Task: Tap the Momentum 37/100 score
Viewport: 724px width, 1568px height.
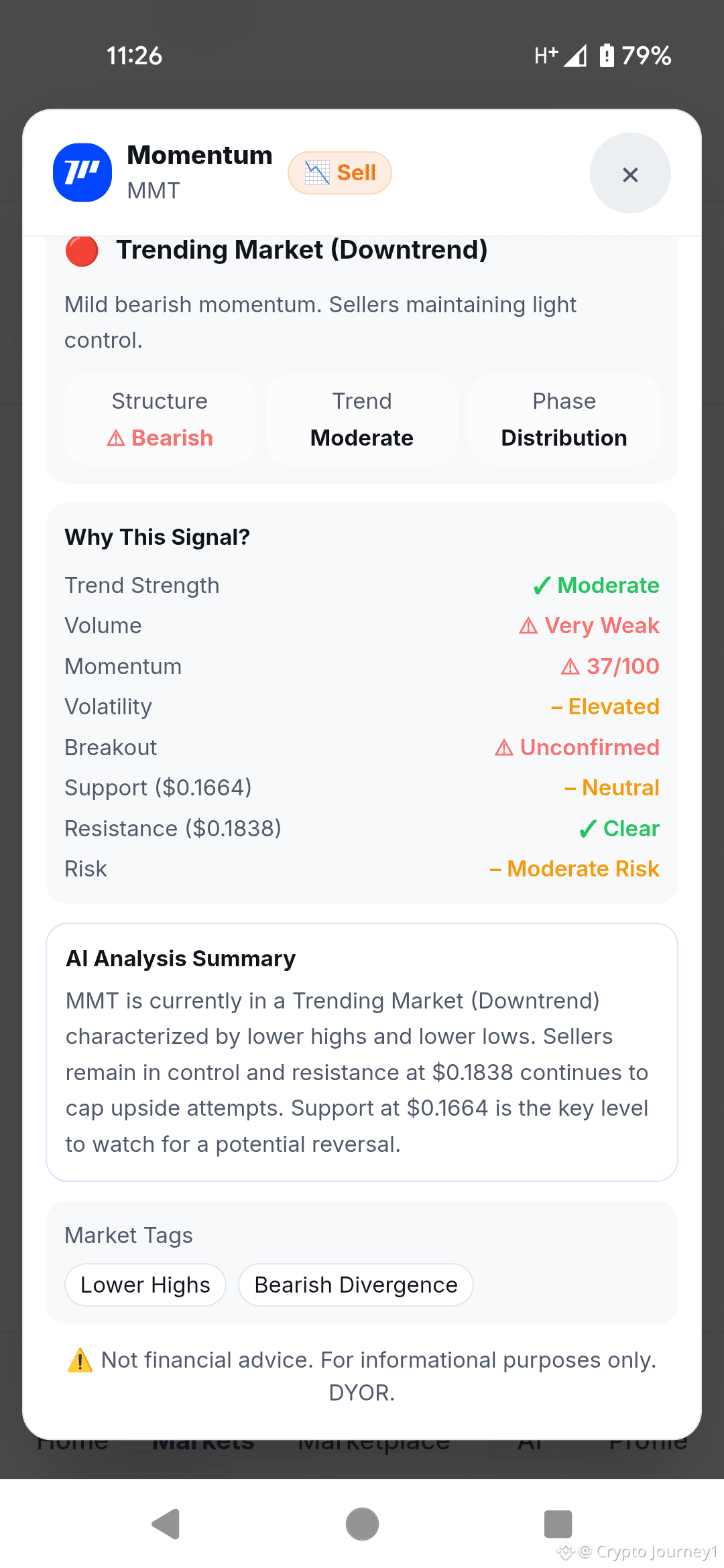Action: click(610, 667)
